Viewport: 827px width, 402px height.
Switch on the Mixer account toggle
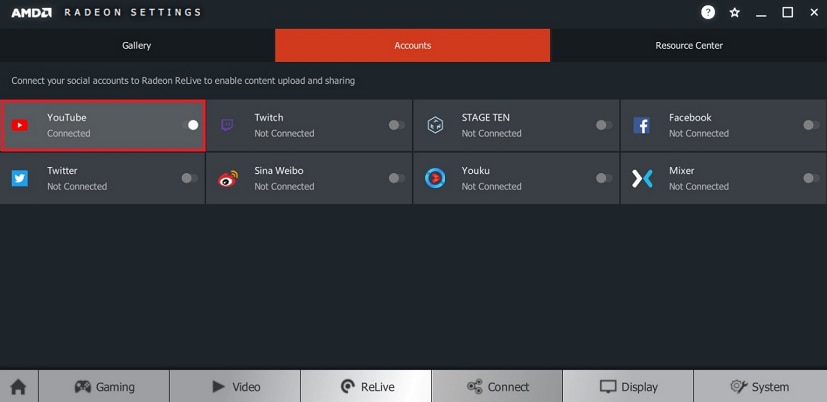pyautogui.click(x=811, y=178)
